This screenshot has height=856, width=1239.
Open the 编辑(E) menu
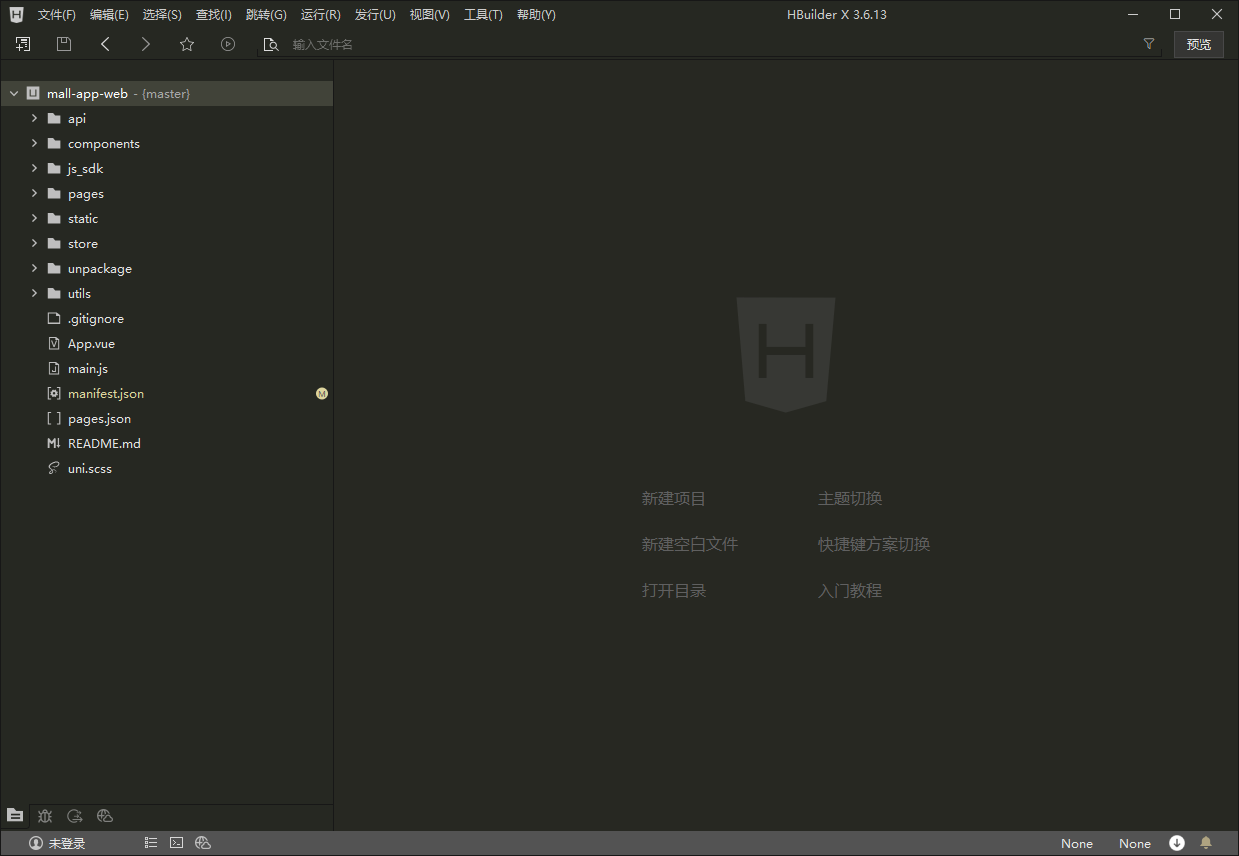click(x=109, y=15)
